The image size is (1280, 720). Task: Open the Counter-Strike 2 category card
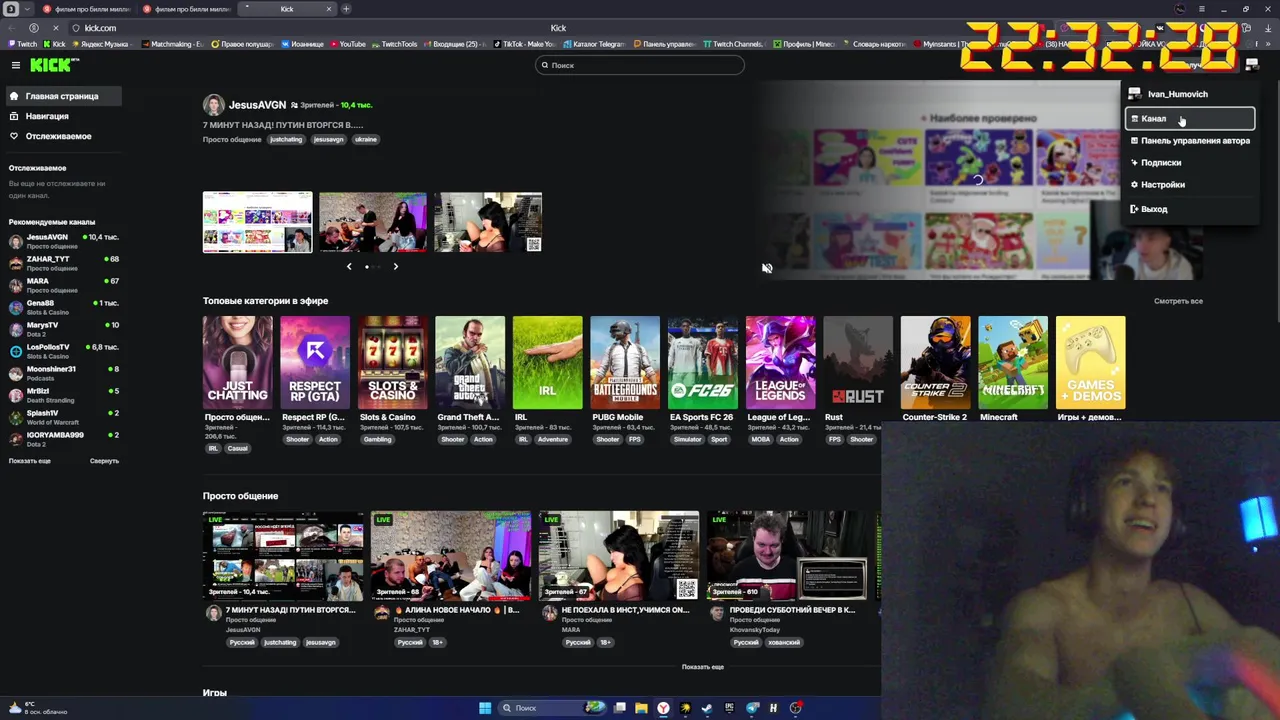[935, 363]
